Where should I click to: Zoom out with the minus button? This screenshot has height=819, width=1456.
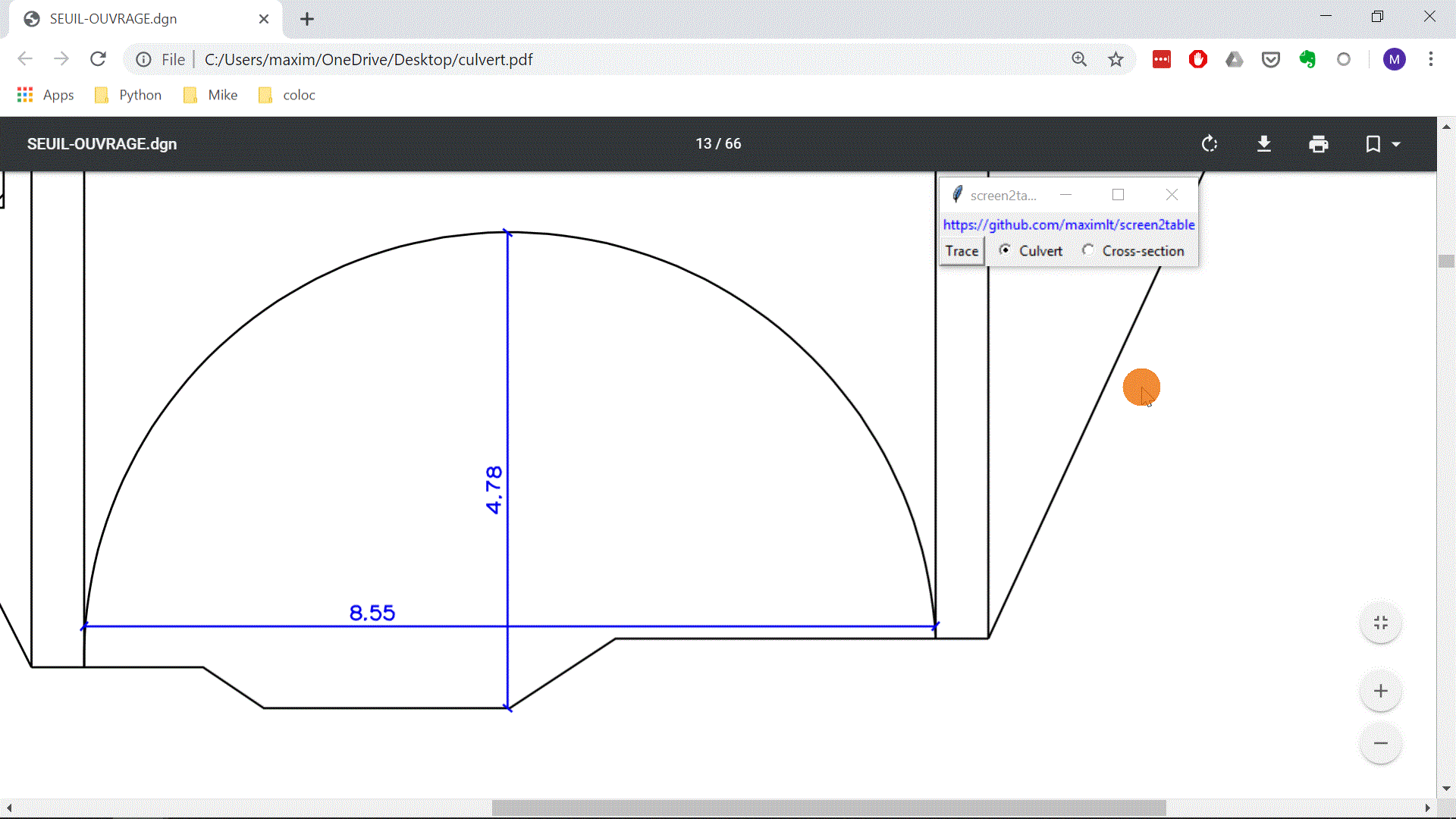[x=1380, y=743]
